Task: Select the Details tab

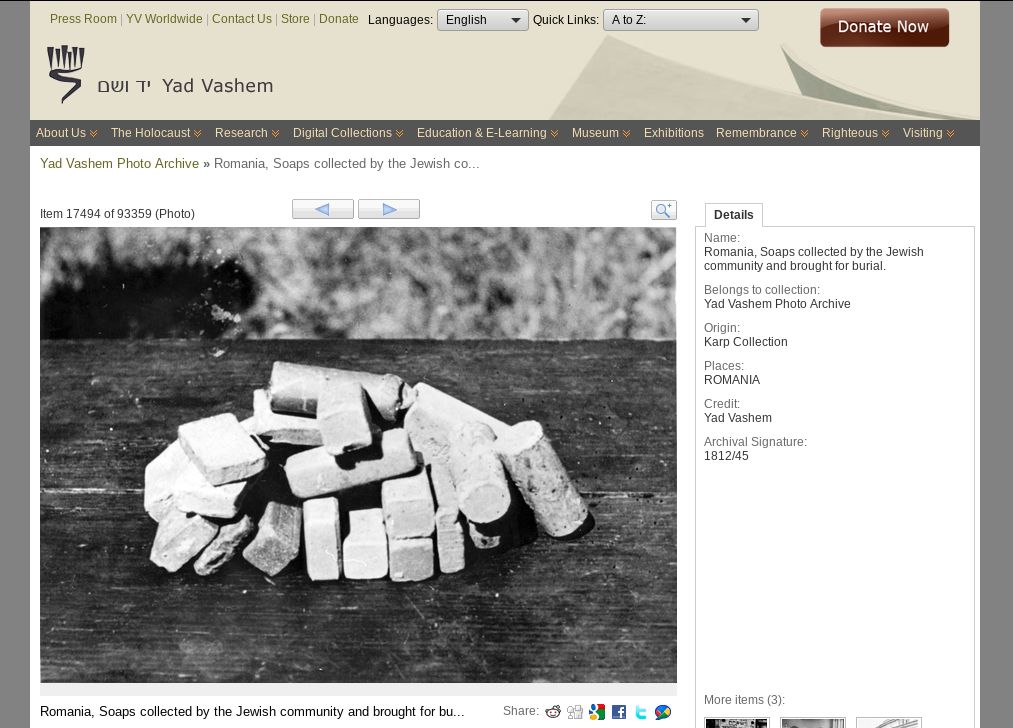Action: [733, 215]
